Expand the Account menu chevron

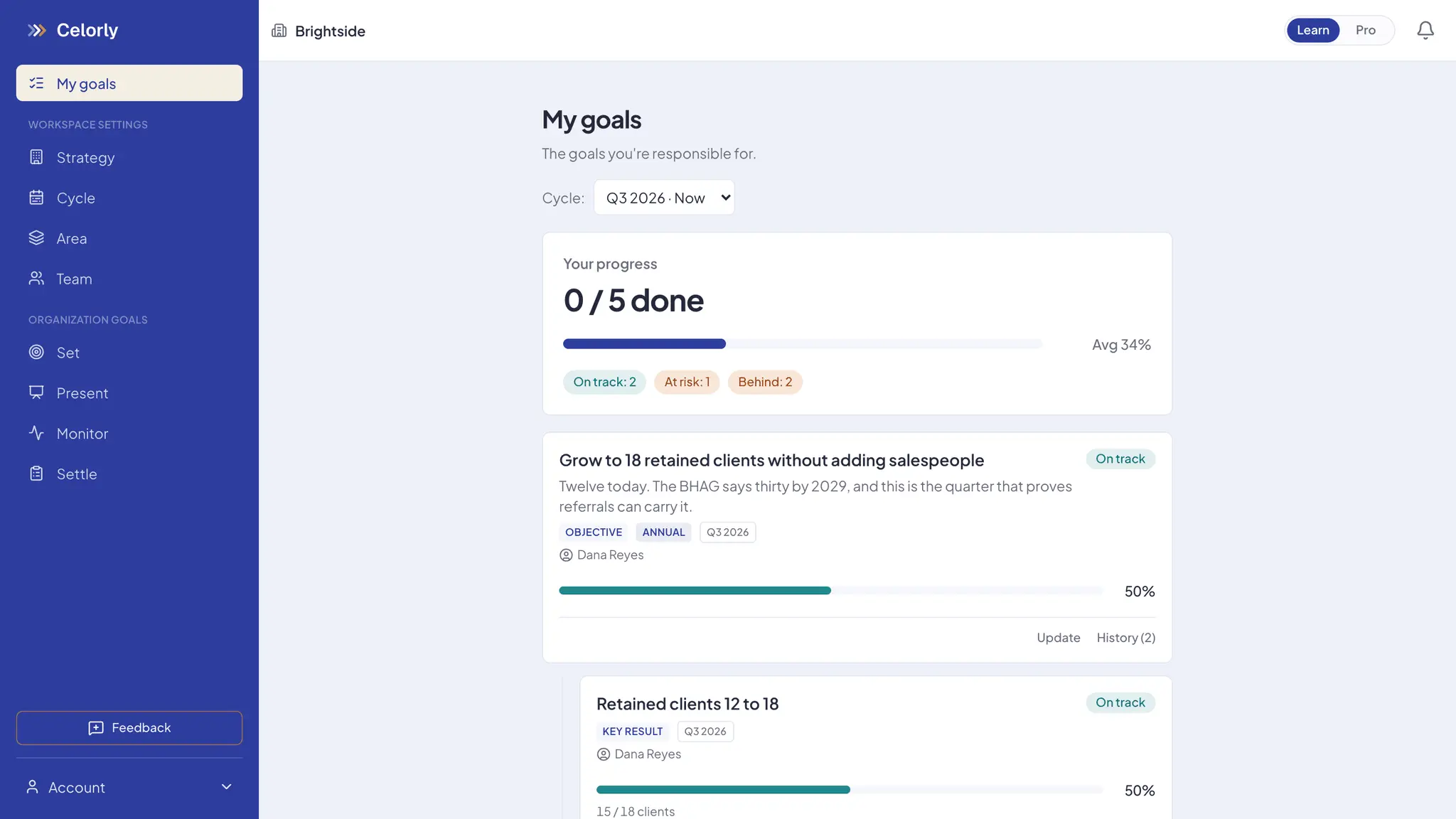point(227,787)
